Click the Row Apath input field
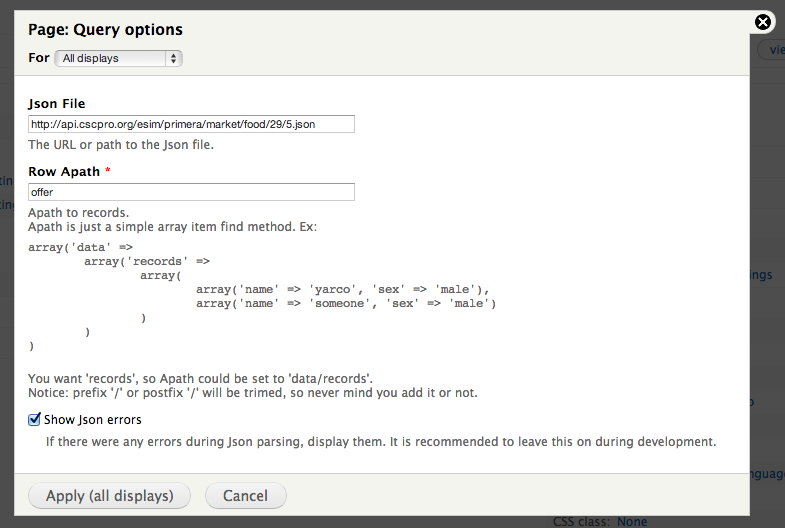The image size is (785, 528). [x=191, y=192]
